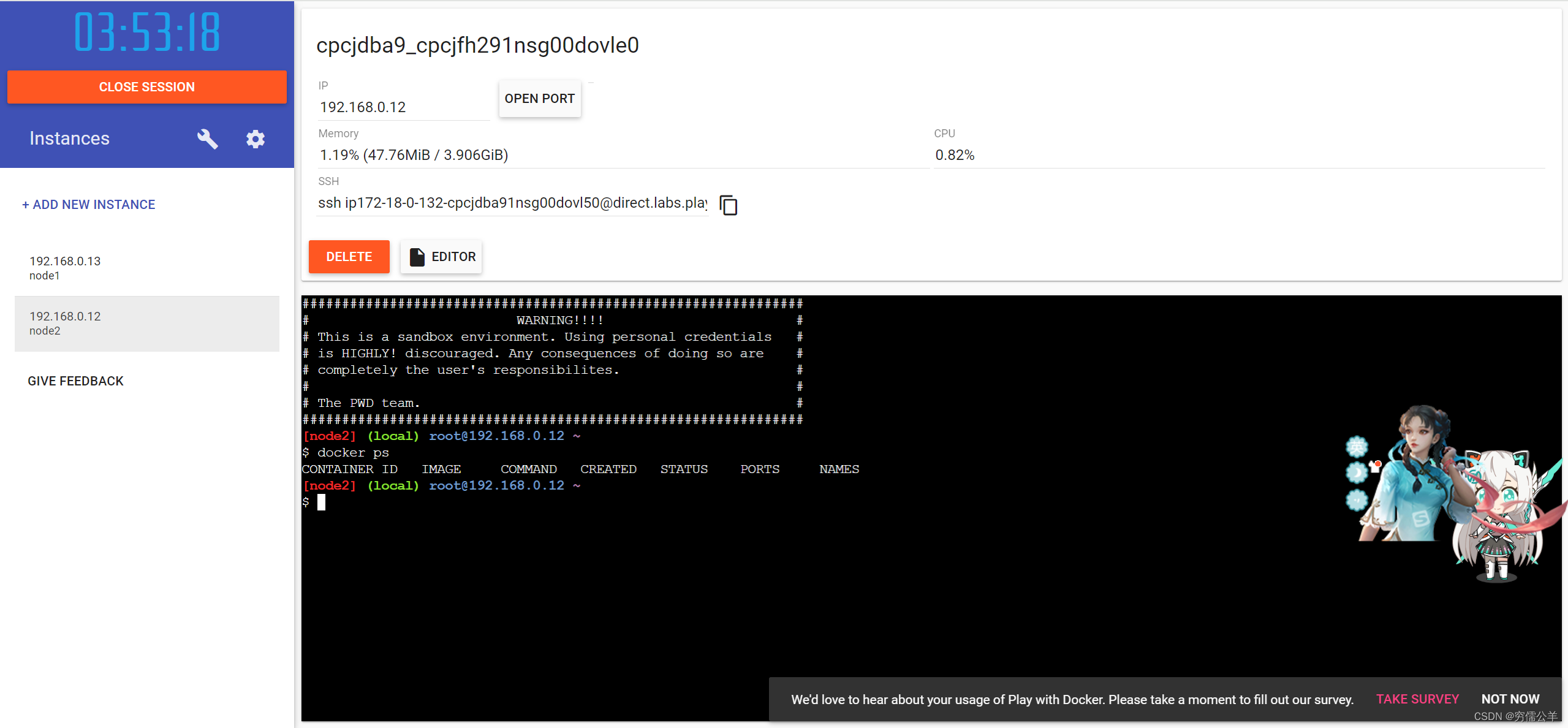Viewport: 1568px width, 728px height.
Task: Click the file icon on the EDITOR button
Action: [417, 257]
